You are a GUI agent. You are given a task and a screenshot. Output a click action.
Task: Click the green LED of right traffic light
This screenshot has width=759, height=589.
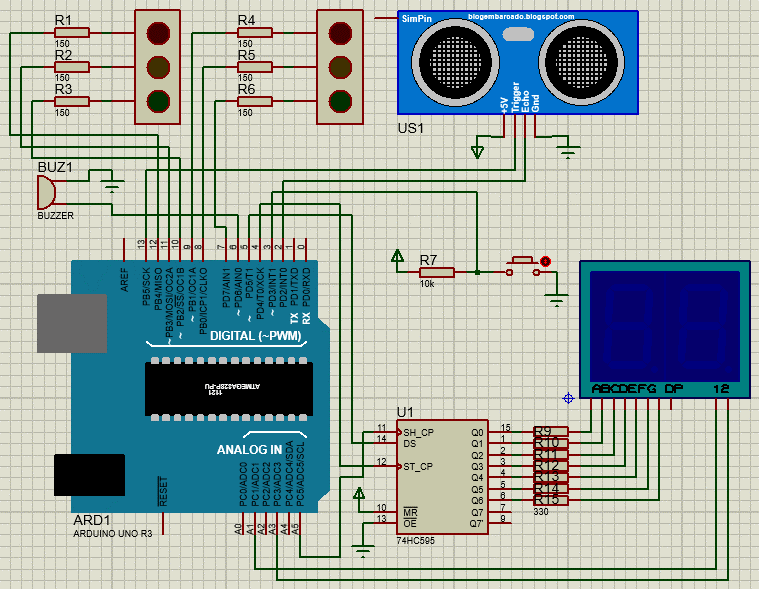(x=340, y=102)
